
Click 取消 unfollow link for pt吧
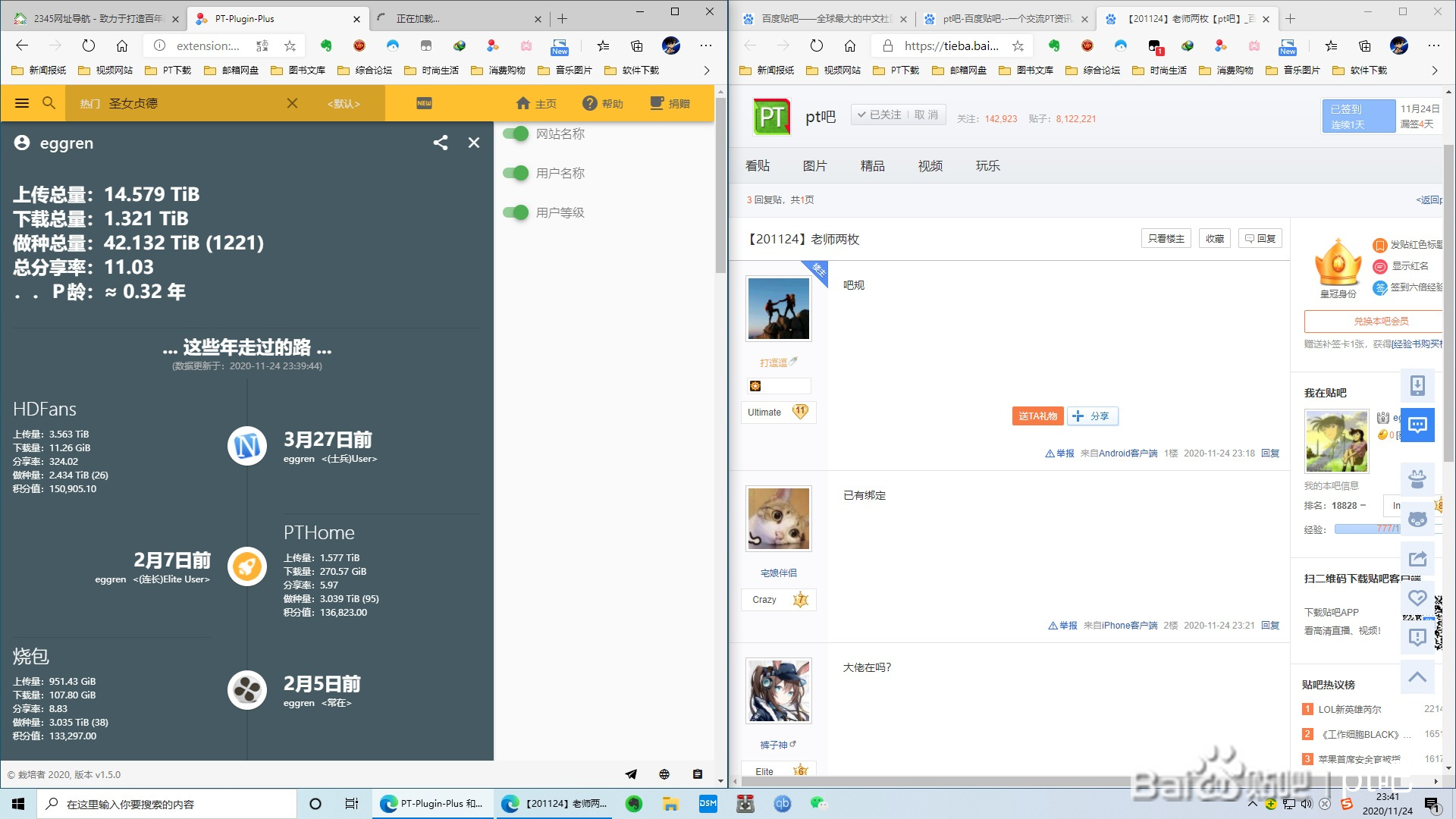[926, 115]
